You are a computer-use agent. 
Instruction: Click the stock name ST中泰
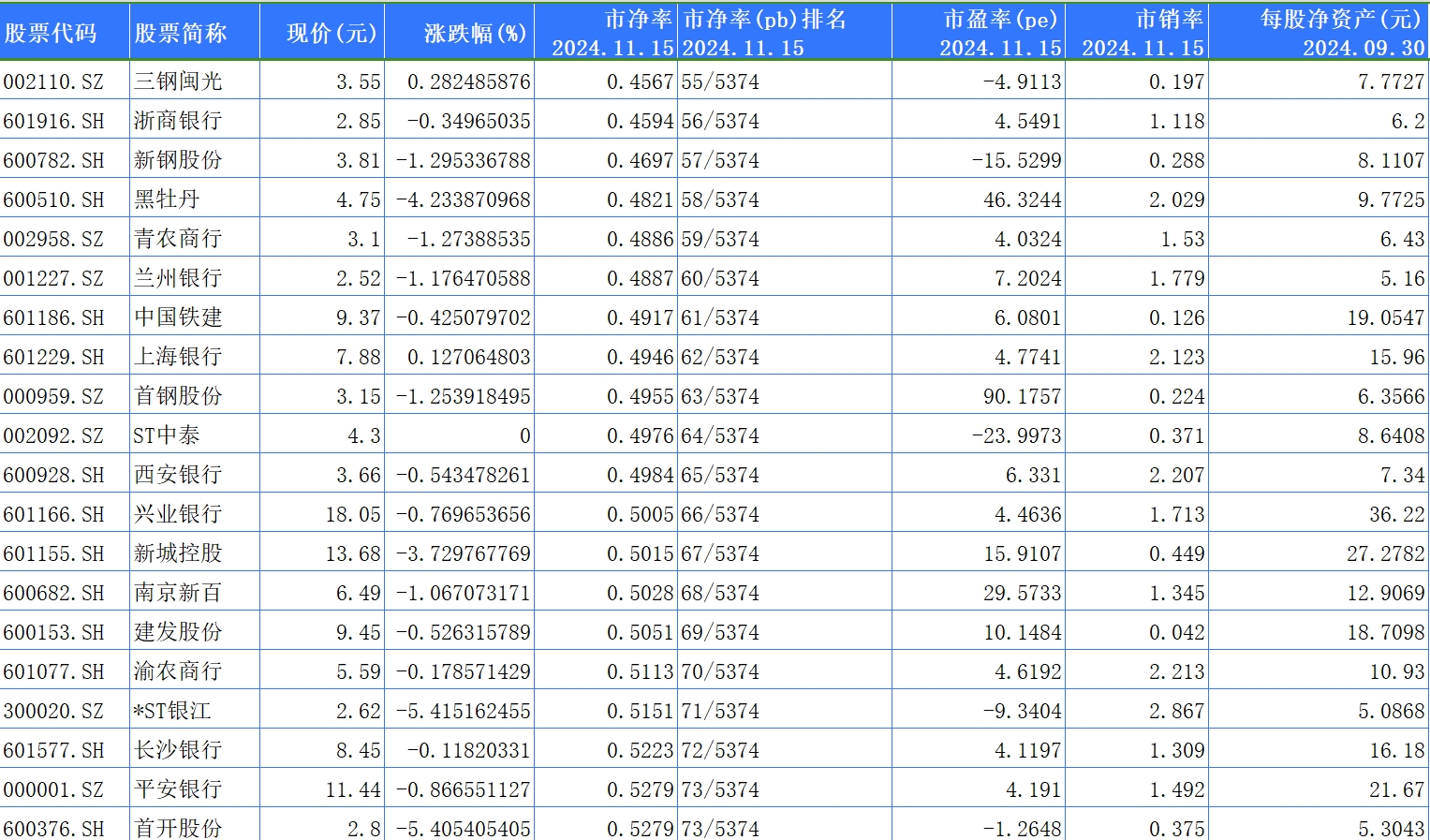(x=167, y=436)
